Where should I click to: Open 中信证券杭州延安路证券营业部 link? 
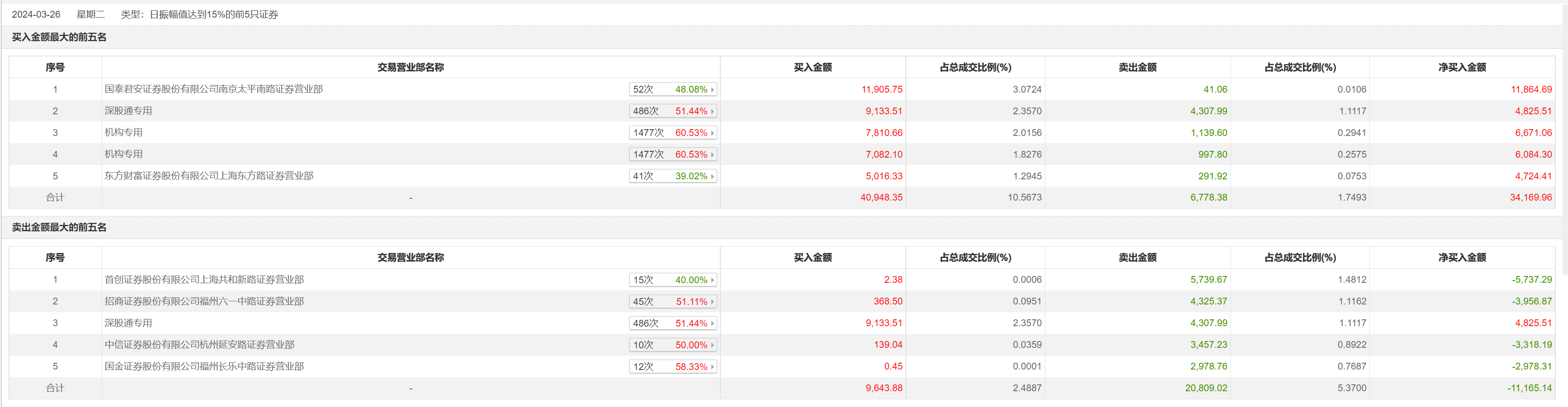(199, 344)
